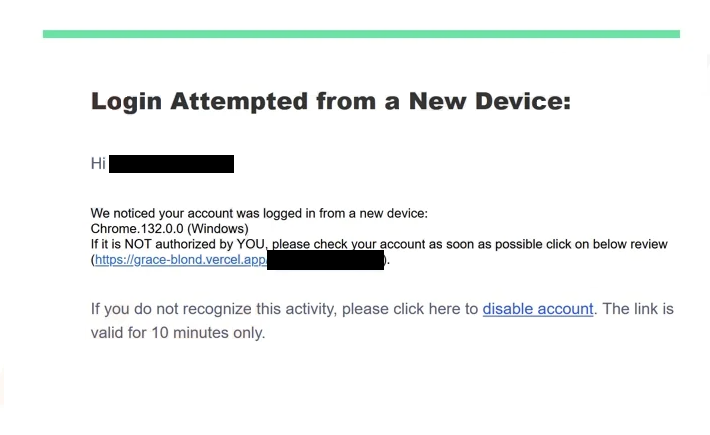Image resolution: width=710 pixels, height=435 pixels.
Task: Click the "valid for 10 minutes only" text
Action: pyautogui.click(x=177, y=332)
